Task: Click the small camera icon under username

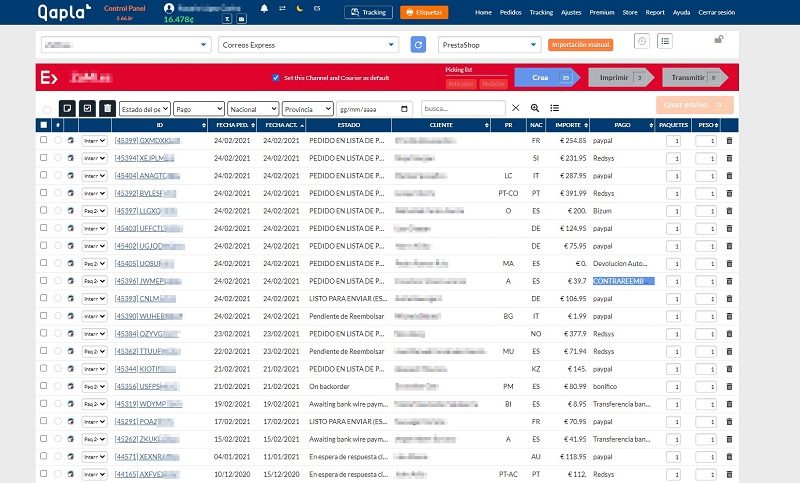Action: pos(242,18)
